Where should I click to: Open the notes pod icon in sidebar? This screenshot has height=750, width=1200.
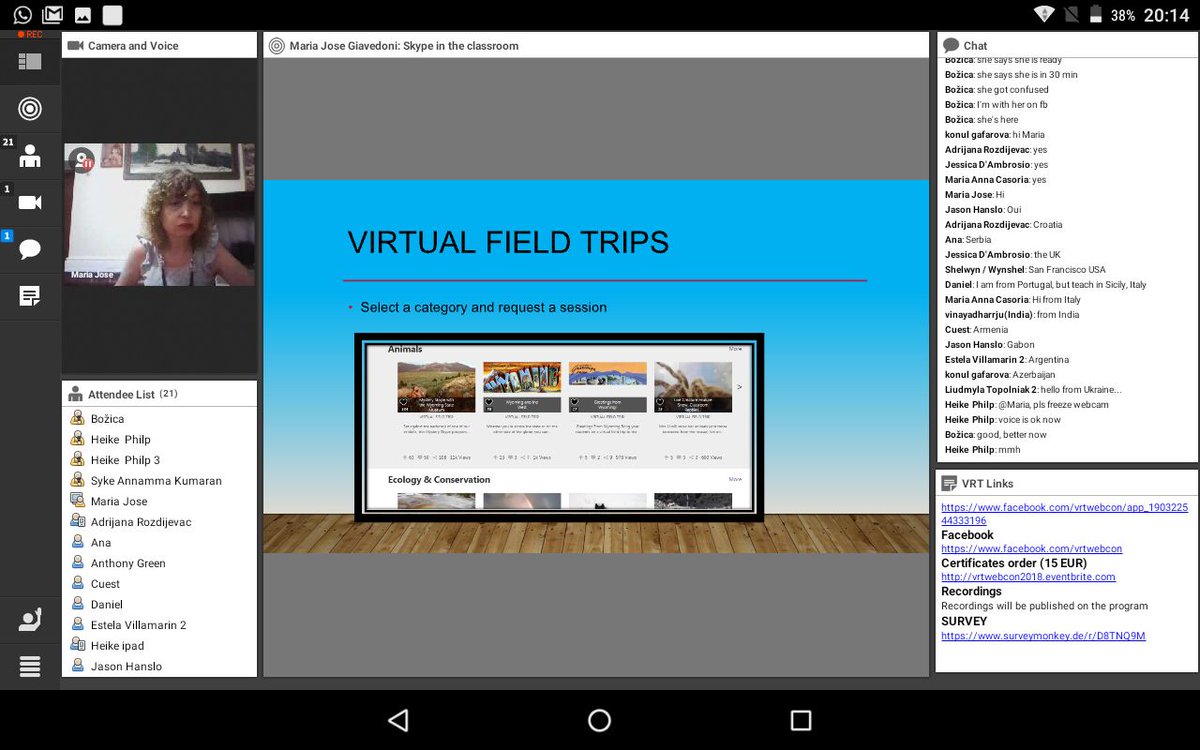coord(30,296)
